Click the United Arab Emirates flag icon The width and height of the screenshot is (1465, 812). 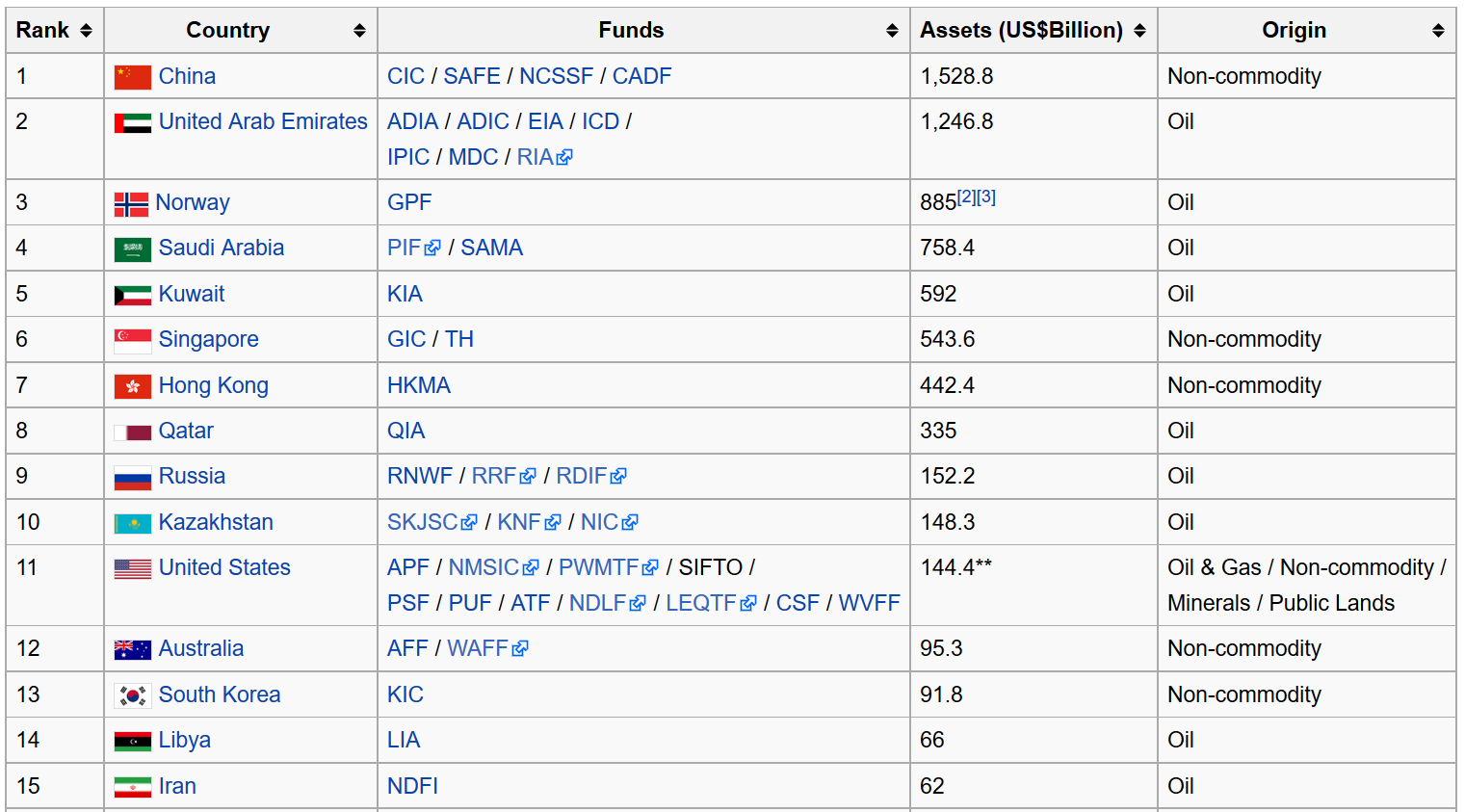tap(132, 123)
